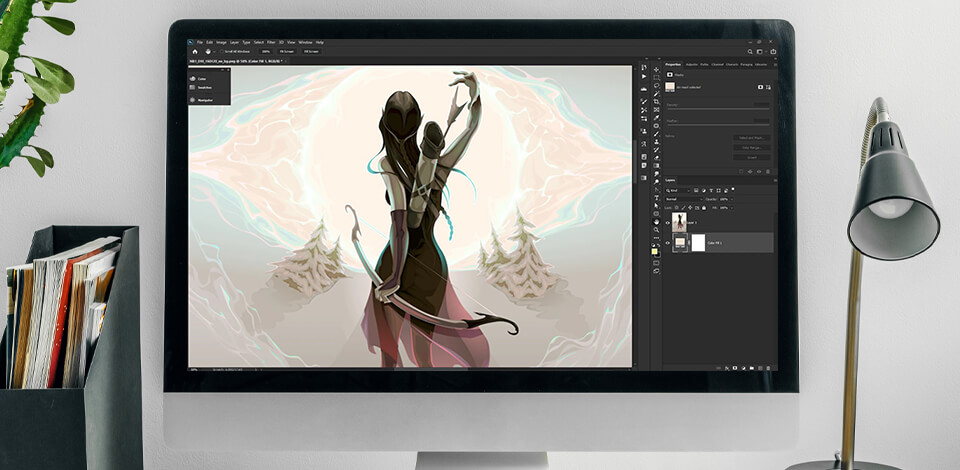Click the Select and Mask button
Image resolution: width=960 pixels, height=470 pixels.
pos(752,138)
